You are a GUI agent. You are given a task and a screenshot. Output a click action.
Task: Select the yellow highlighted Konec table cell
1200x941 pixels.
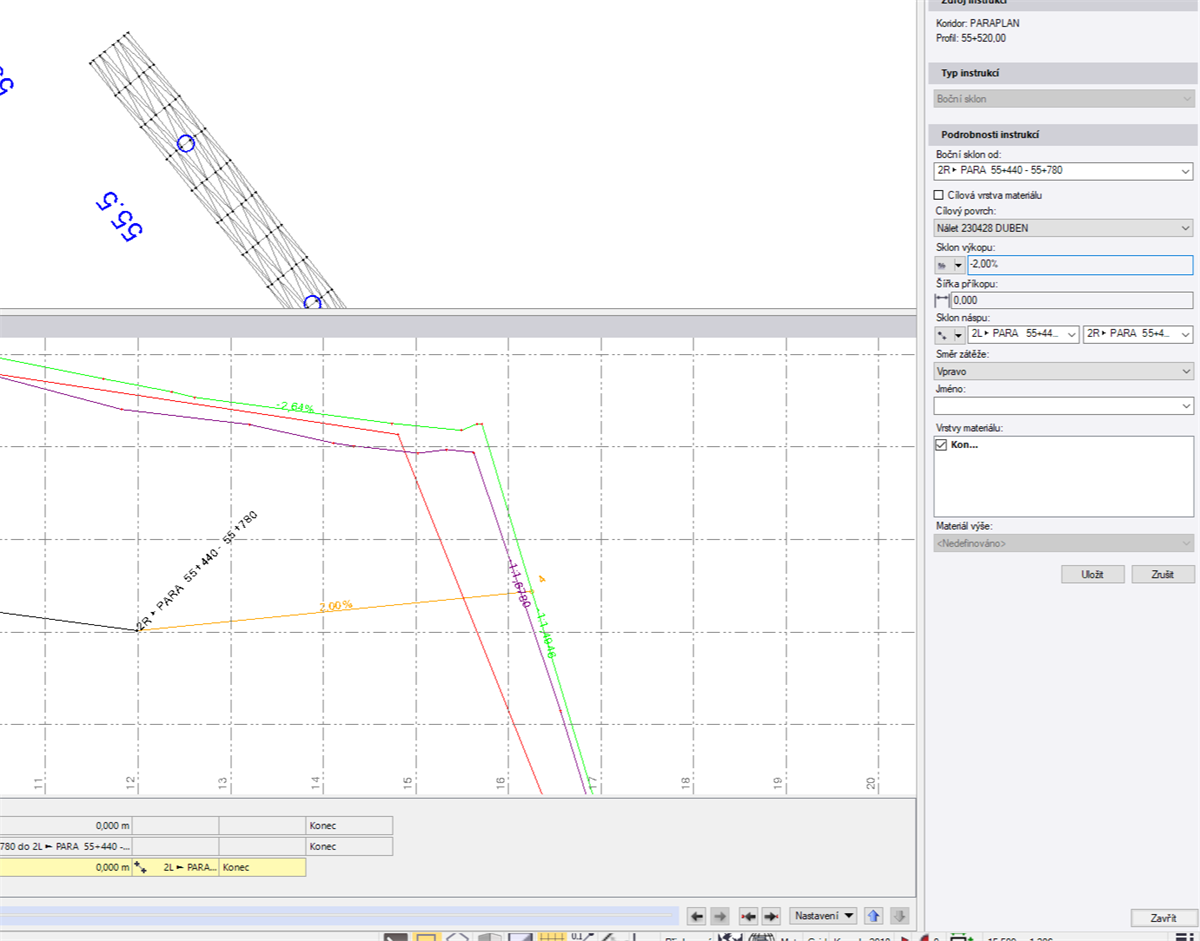(263, 868)
